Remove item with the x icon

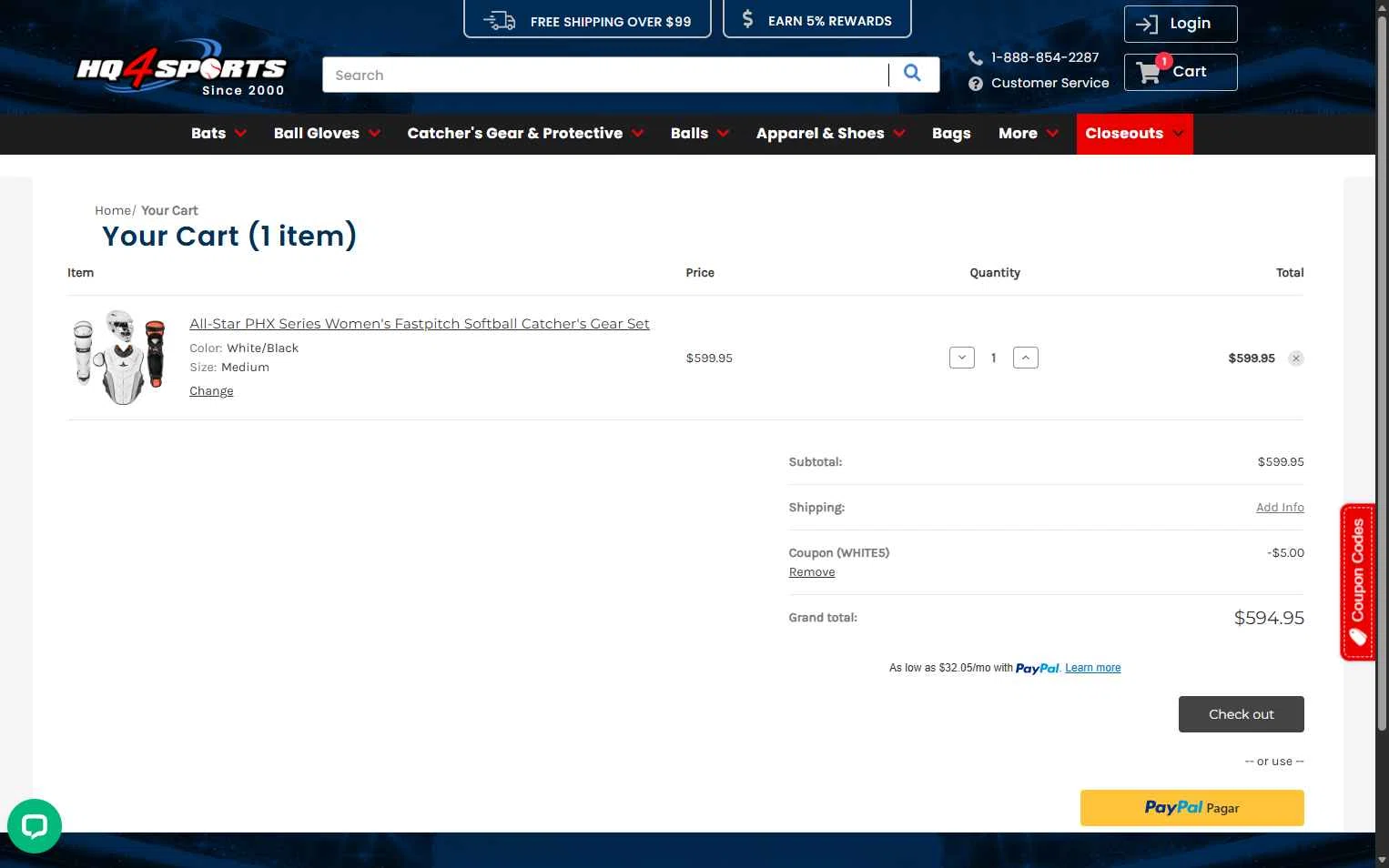point(1296,358)
